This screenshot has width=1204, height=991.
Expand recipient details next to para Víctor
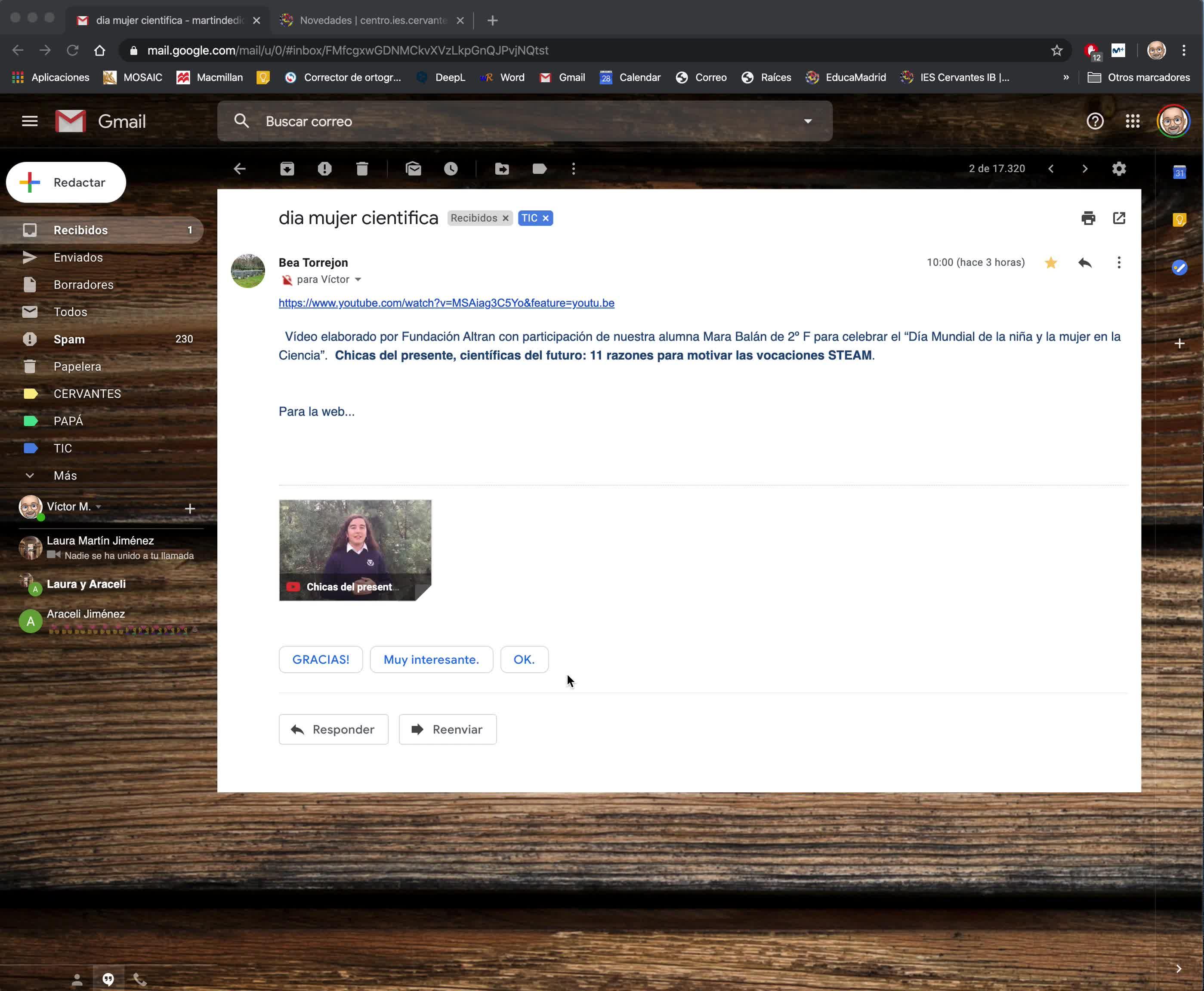(x=358, y=279)
